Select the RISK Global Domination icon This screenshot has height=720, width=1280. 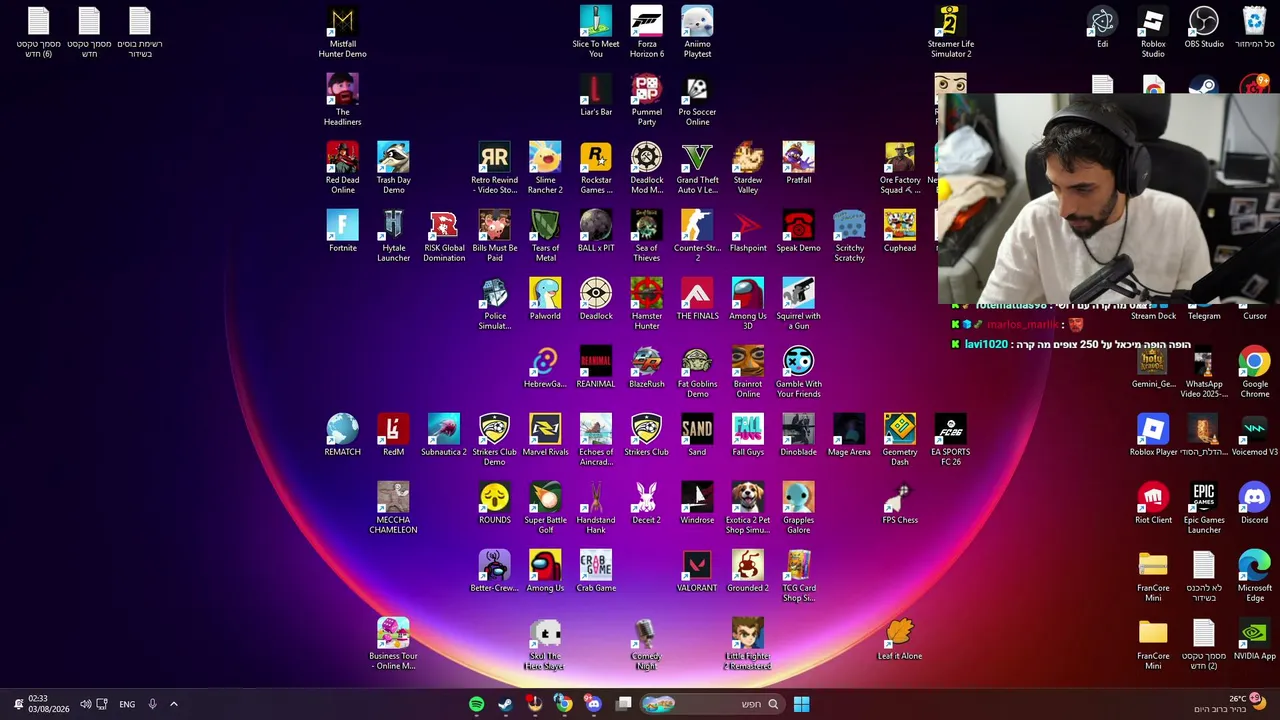(444, 236)
